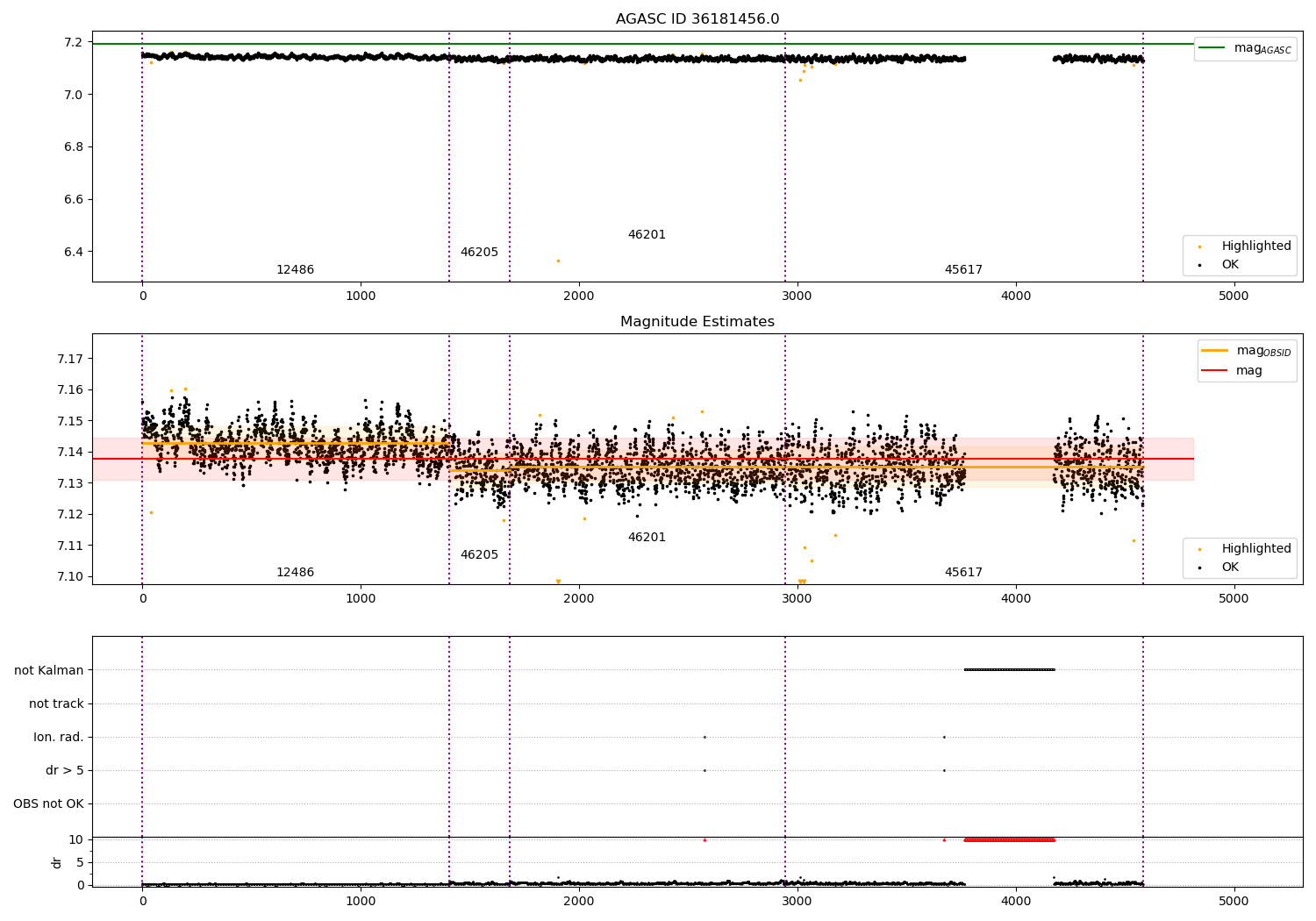
Task: Click the 5000 x-tick under bottom plot
Action: click(1234, 902)
